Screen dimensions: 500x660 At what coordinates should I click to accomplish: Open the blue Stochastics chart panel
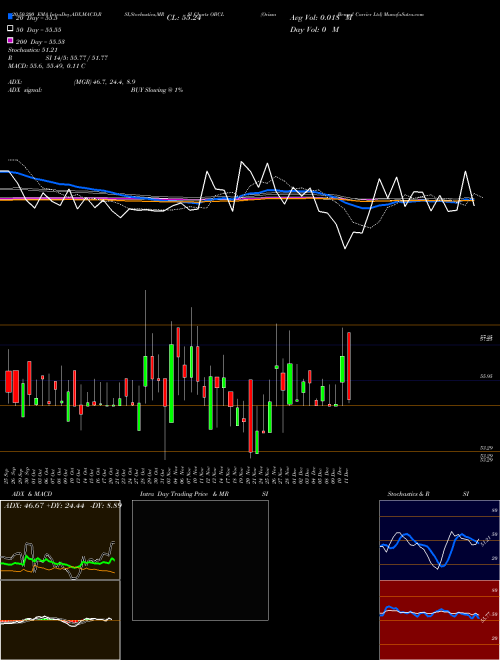click(x=439, y=540)
